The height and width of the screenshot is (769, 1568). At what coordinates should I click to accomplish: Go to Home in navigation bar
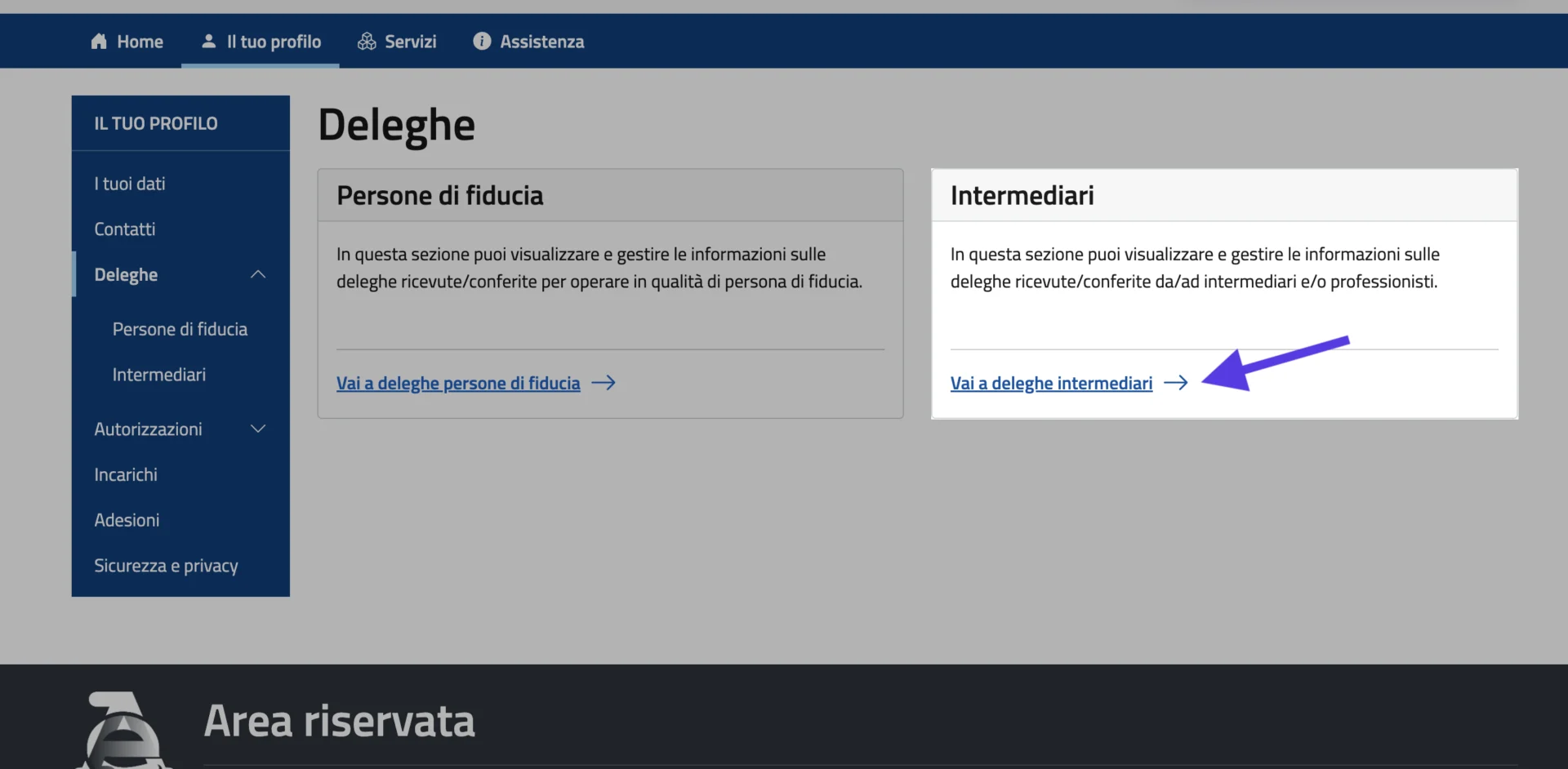(140, 42)
